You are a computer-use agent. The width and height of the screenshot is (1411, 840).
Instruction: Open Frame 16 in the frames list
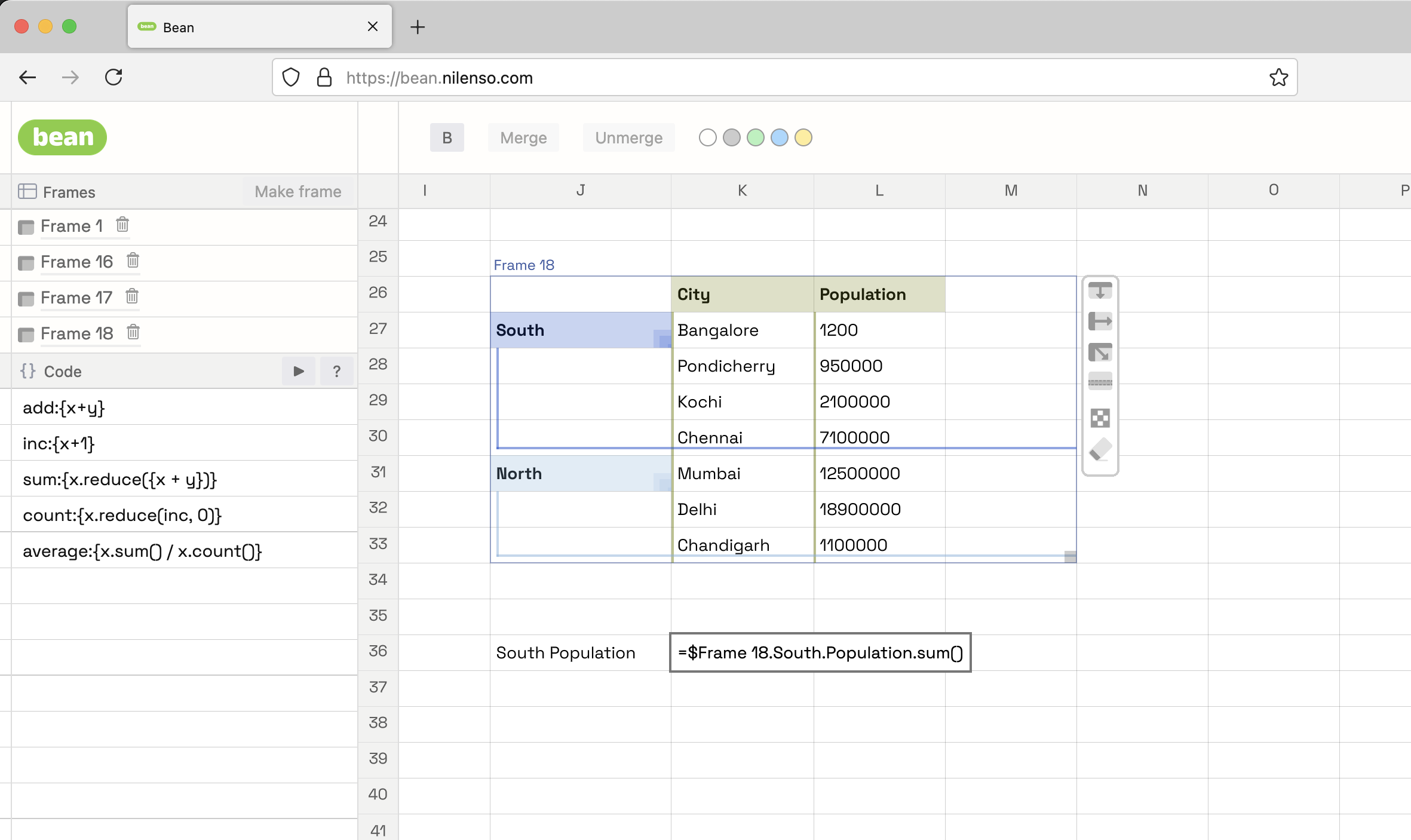(x=76, y=262)
